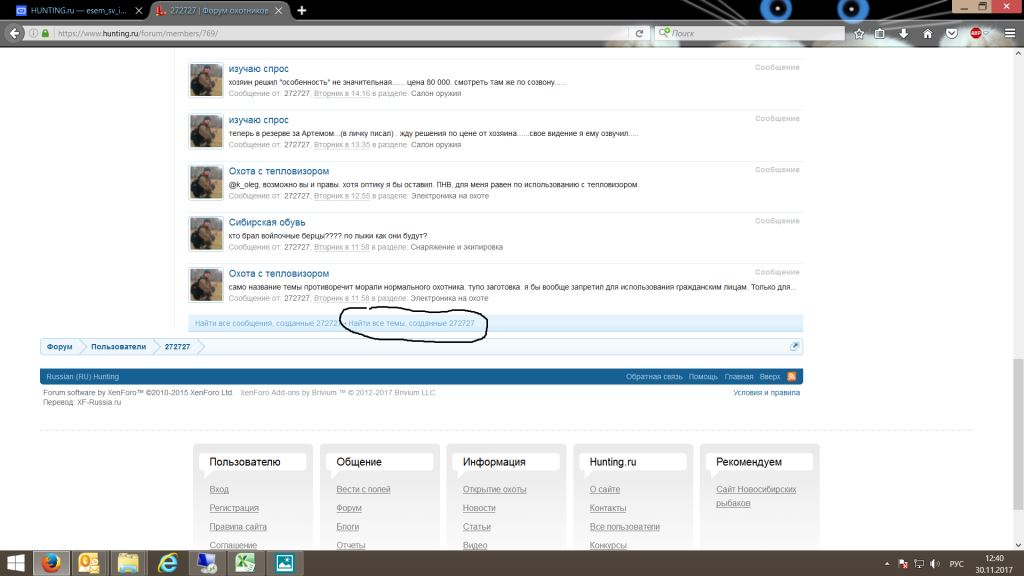The width and height of the screenshot is (1024, 576).
Task: Click 'Найти все темы, созданные 272727' link
Action: (x=411, y=324)
